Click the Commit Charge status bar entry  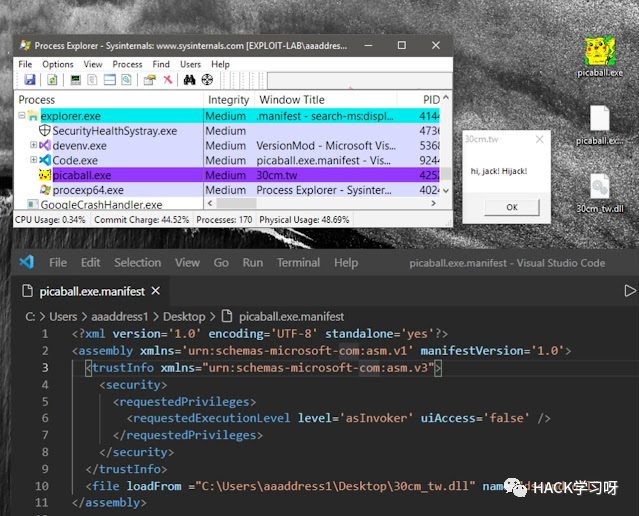coord(141,220)
